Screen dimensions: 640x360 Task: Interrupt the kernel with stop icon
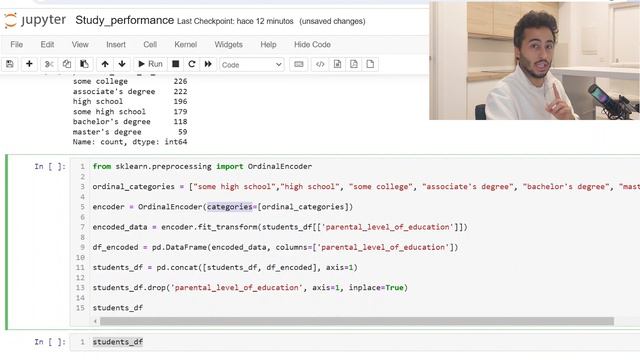[176, 64]
